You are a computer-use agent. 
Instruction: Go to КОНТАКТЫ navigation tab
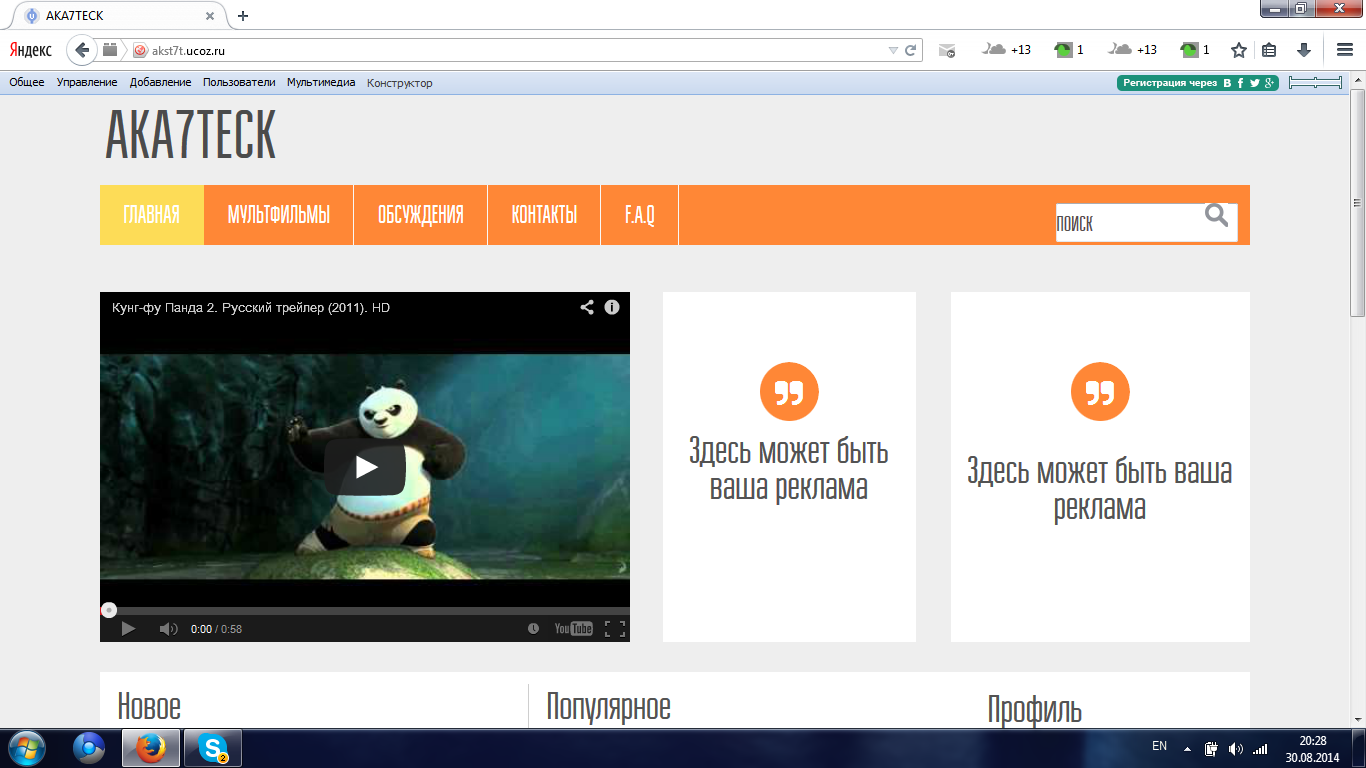pyautogui.click(x=544, y=215)
